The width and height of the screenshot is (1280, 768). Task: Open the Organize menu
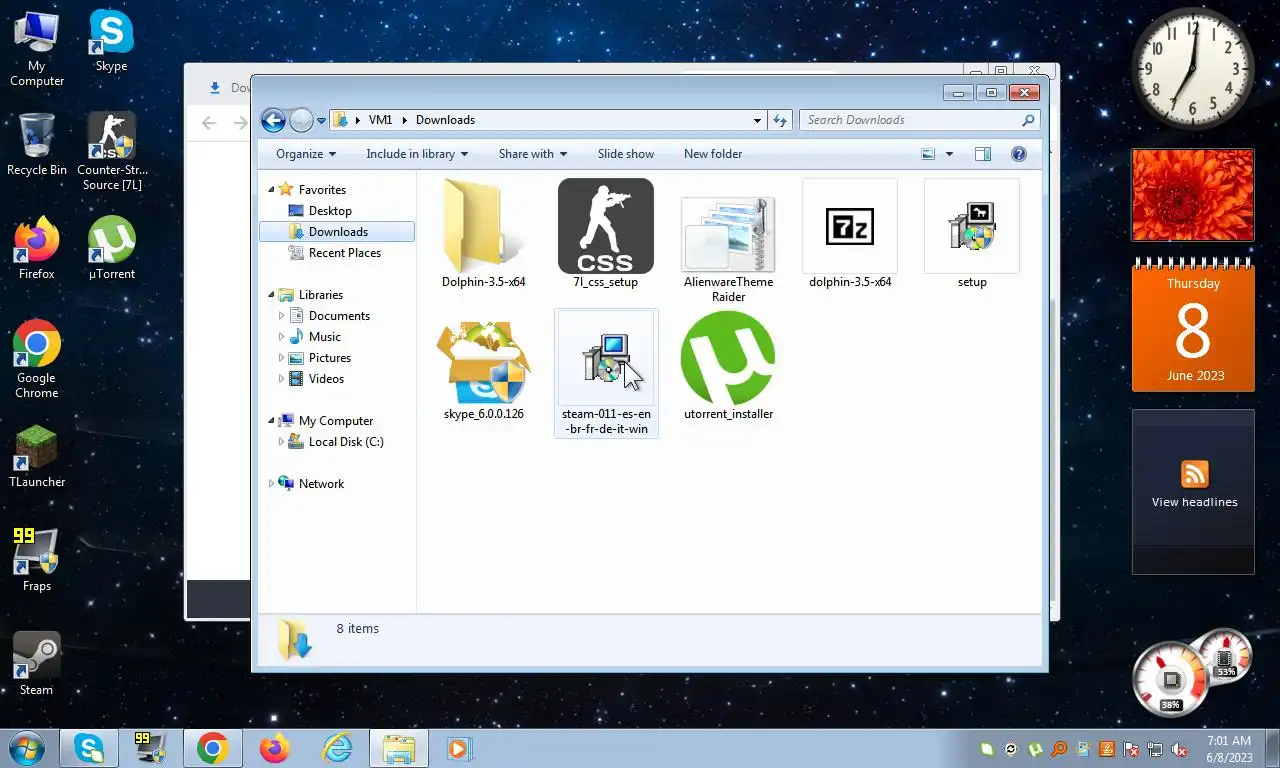306,154
